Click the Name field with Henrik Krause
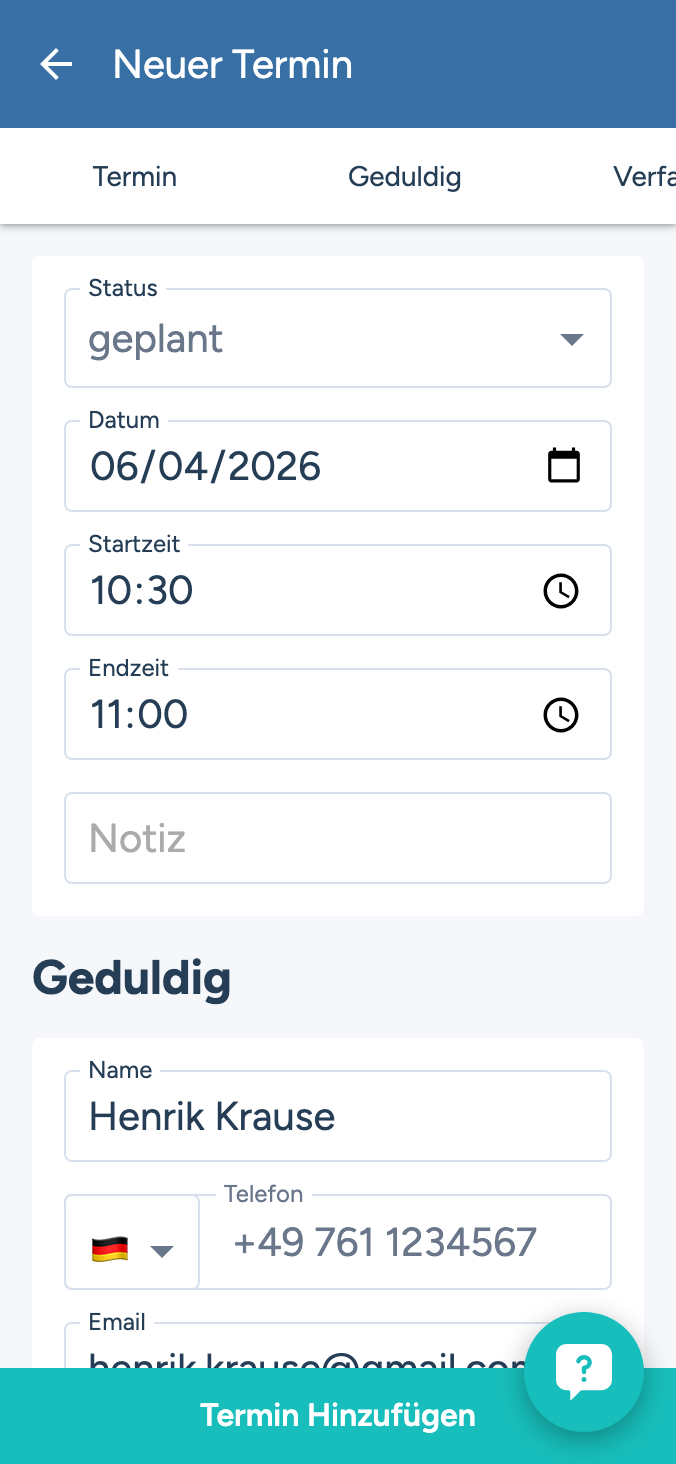The image size is (676, 1464). (x=338, y=1117)
